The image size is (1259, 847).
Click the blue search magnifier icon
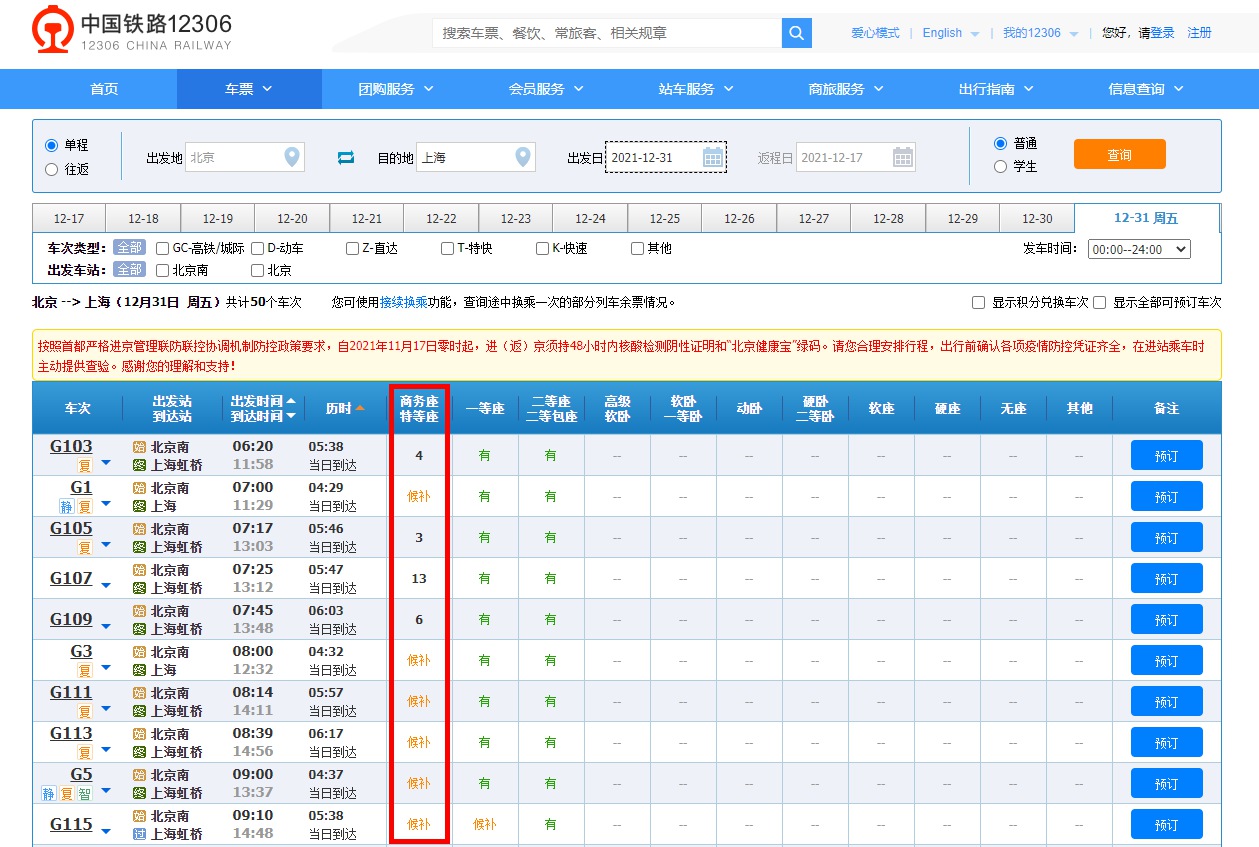(796, 33)
